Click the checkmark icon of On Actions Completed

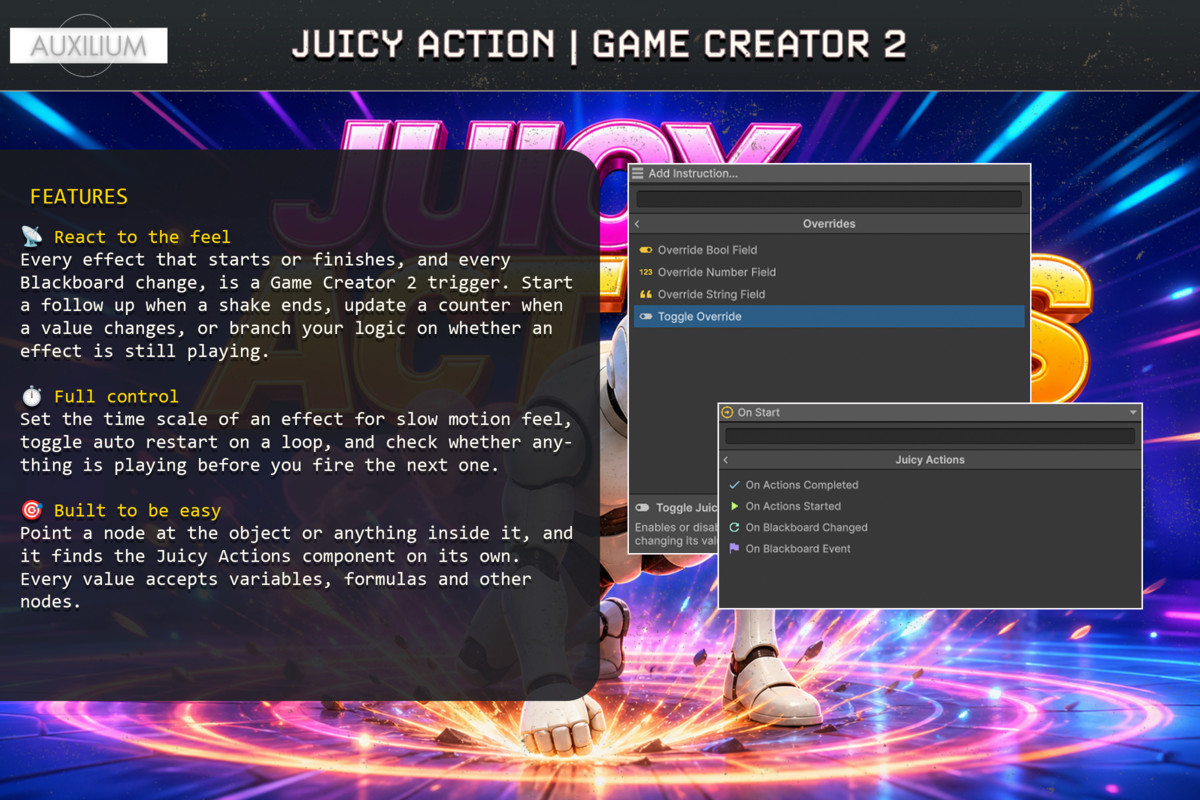[735, 485]
